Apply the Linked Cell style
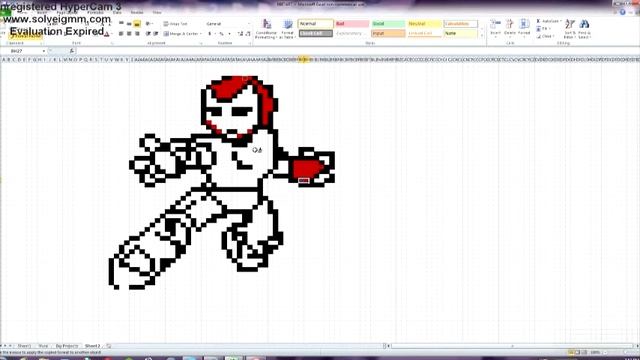This screenshot has height=360, width=640. 424,33
